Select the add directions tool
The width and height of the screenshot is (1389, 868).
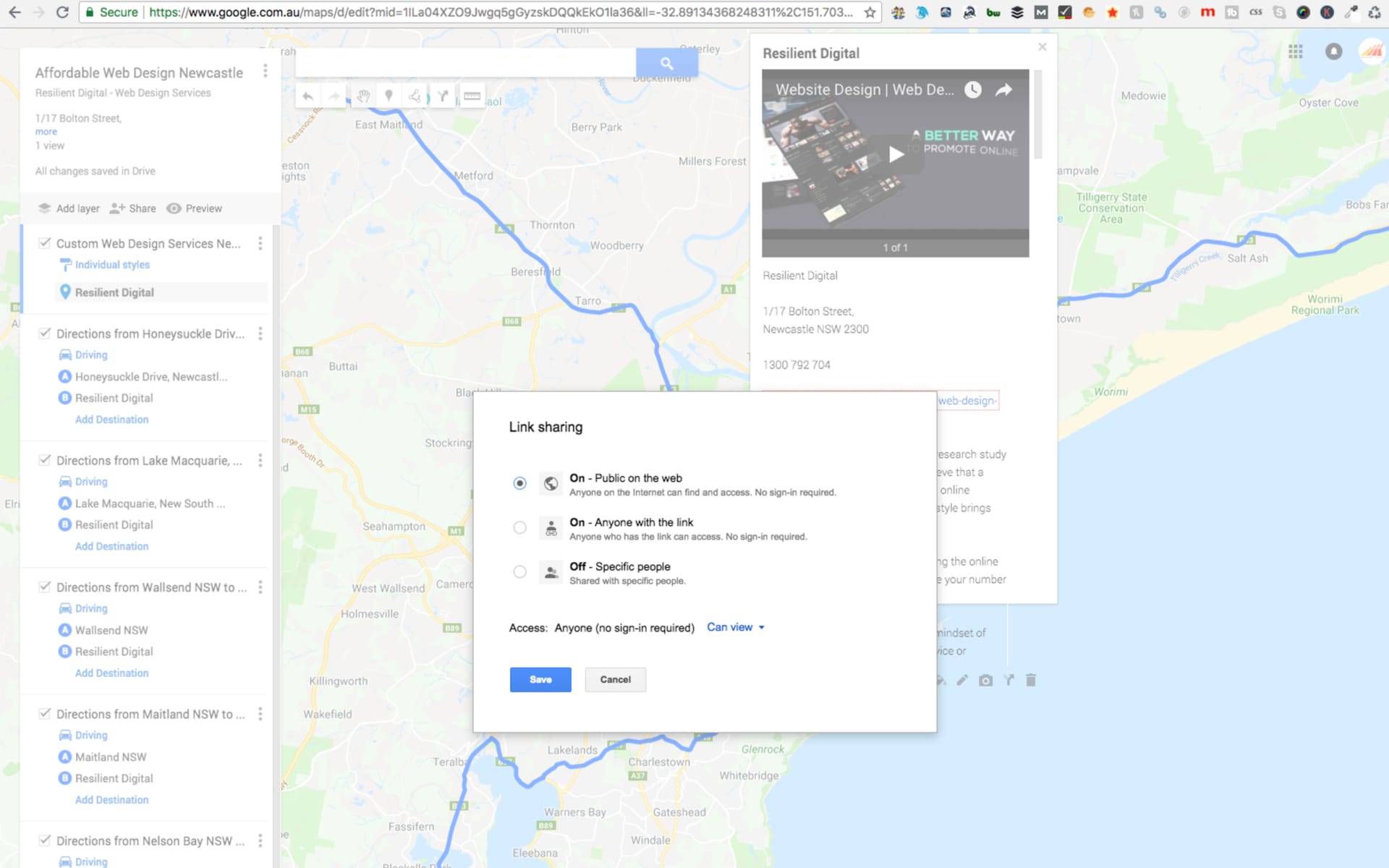(443, 96)
